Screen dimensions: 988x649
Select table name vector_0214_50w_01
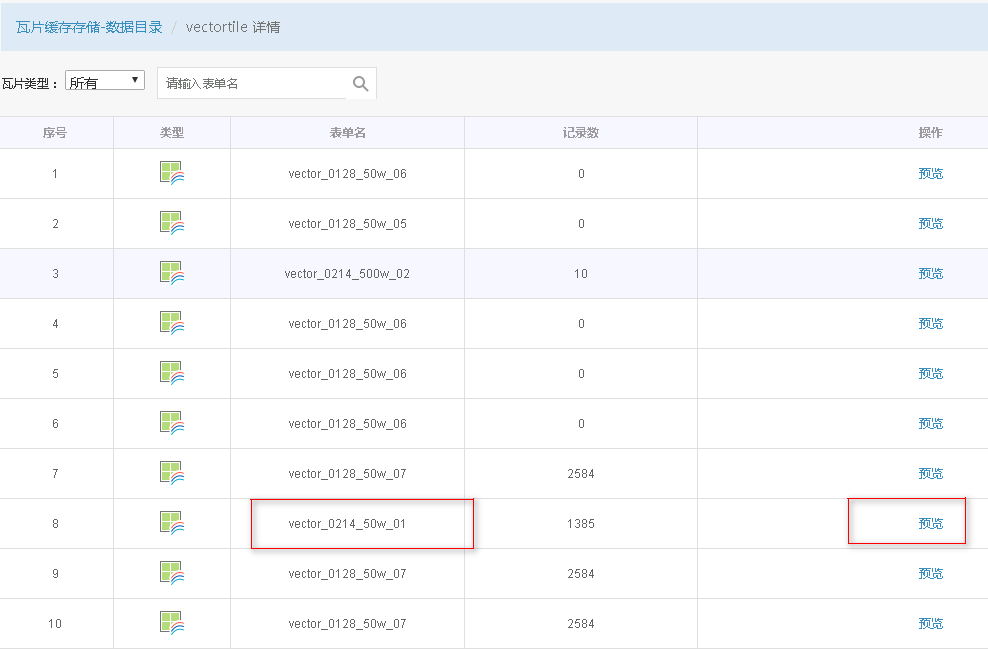(347, 524)
